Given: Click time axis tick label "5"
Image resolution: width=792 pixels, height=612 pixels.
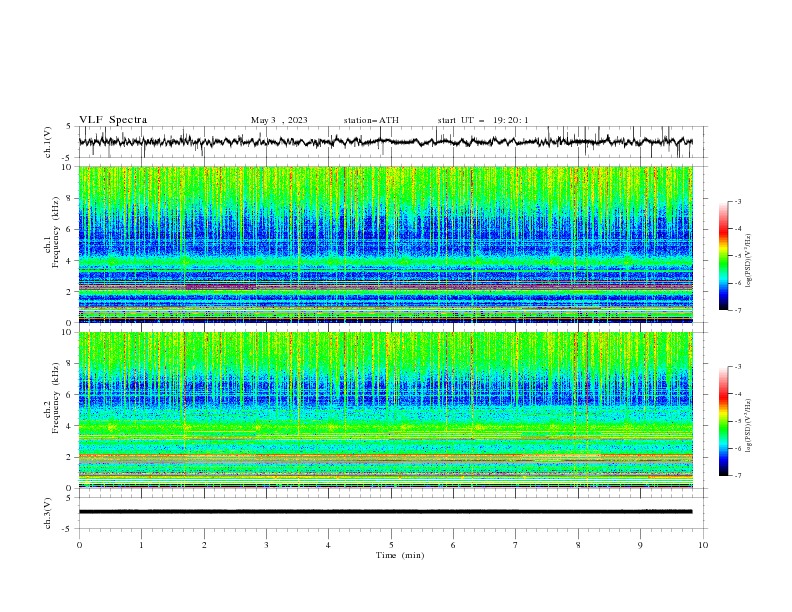Looking at the screenshot, I should [x=391, y=545].
